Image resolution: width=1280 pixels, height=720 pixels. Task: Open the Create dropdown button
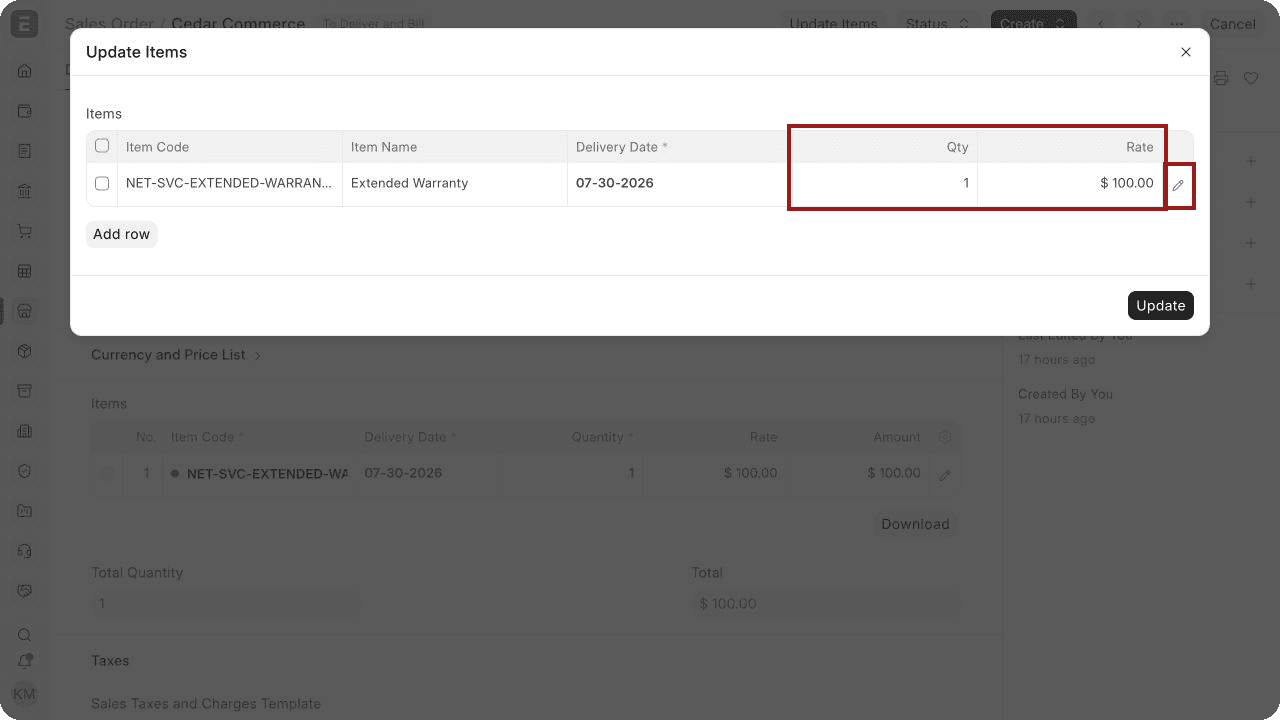point(1033,24)
